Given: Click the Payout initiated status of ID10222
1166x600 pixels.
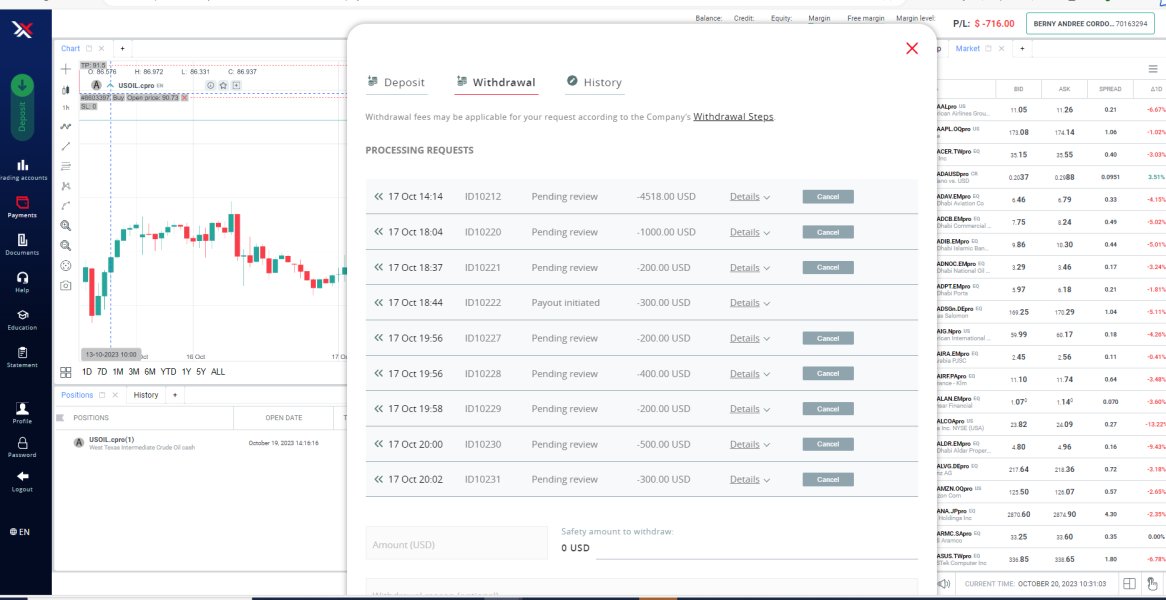Looking at the screenshot, I should (x=565, y=303).
